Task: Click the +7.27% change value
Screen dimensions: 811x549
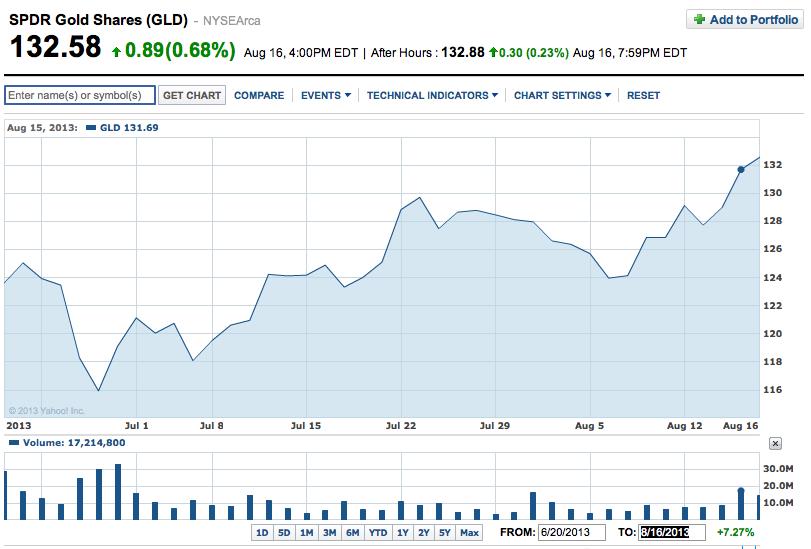Action: [735, 532]
